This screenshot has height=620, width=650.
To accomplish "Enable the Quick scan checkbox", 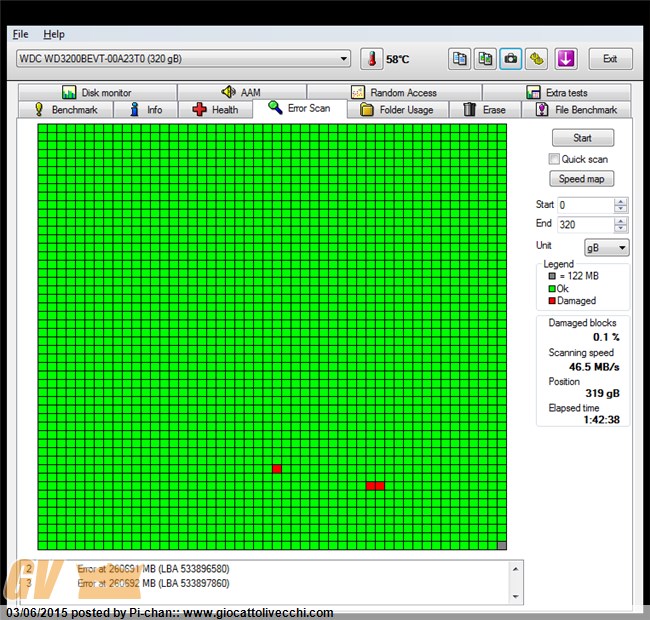I will tap(554, 159).
